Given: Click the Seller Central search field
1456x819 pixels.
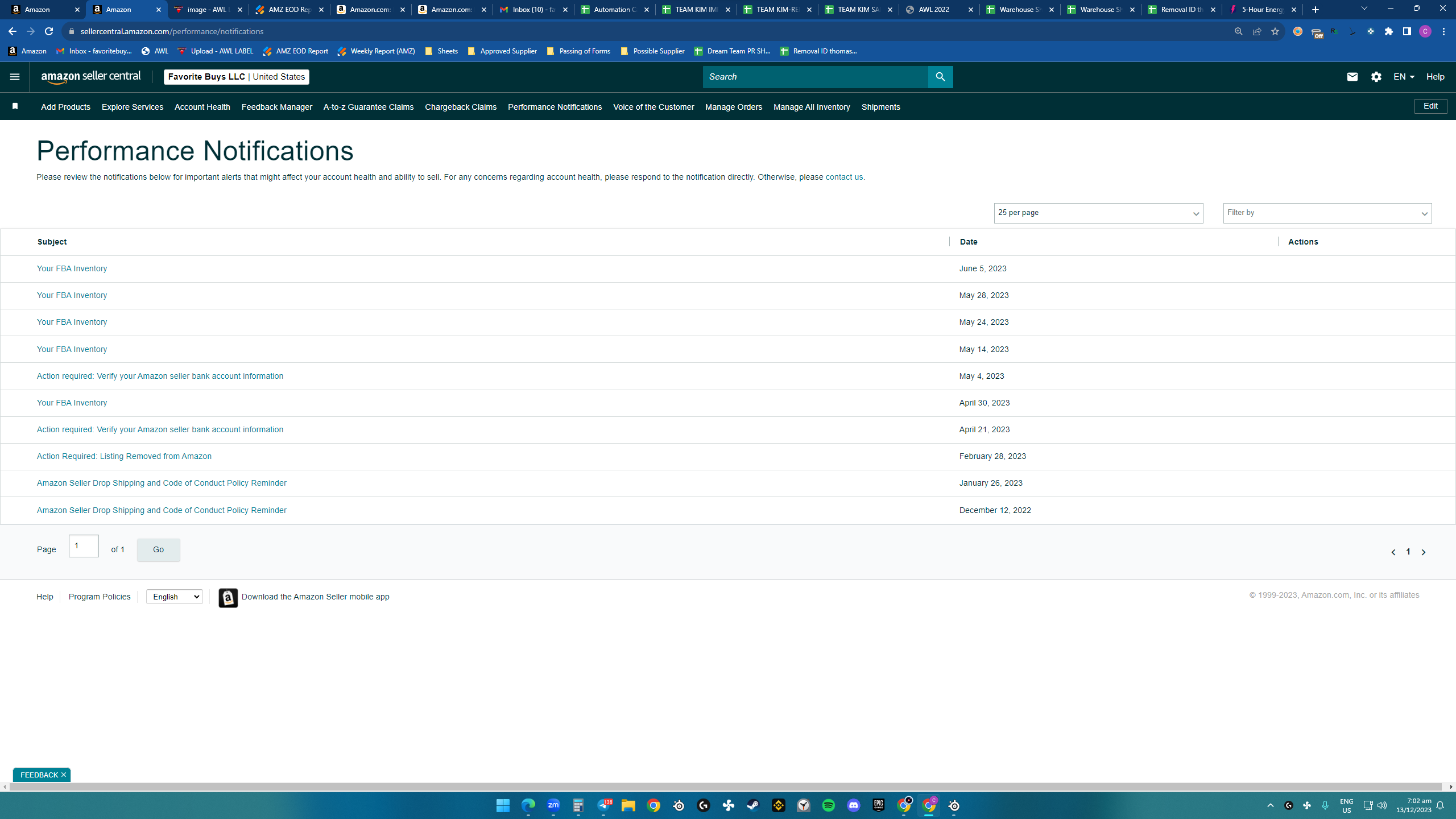Looking at the screenshot, I should click(x=816, y=77).
